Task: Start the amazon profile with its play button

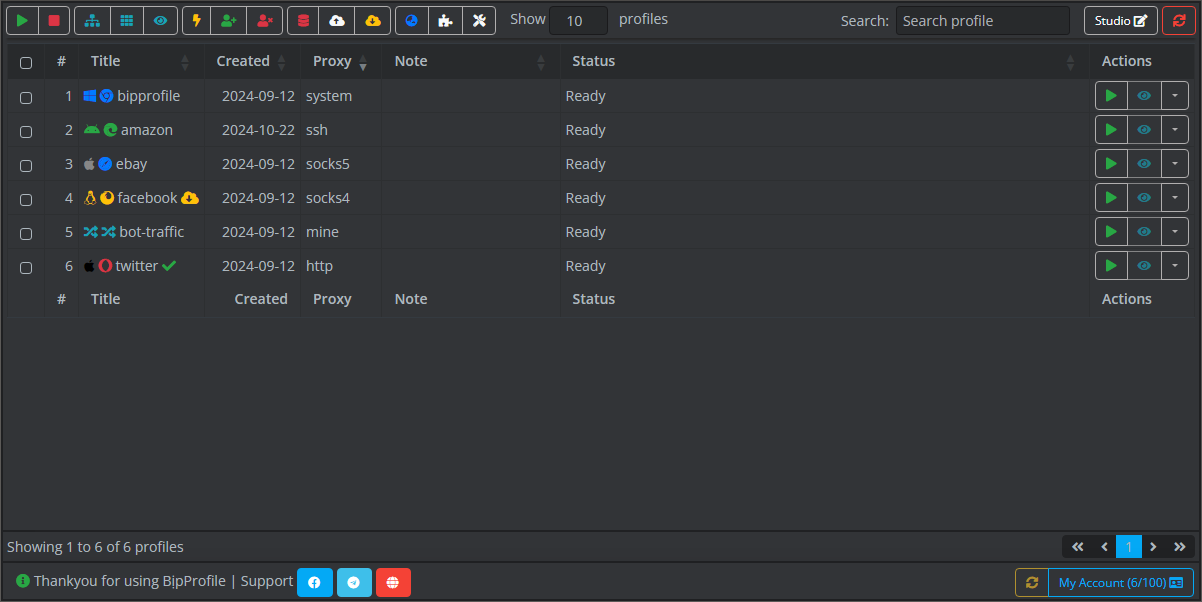Action: [1111, 130]
